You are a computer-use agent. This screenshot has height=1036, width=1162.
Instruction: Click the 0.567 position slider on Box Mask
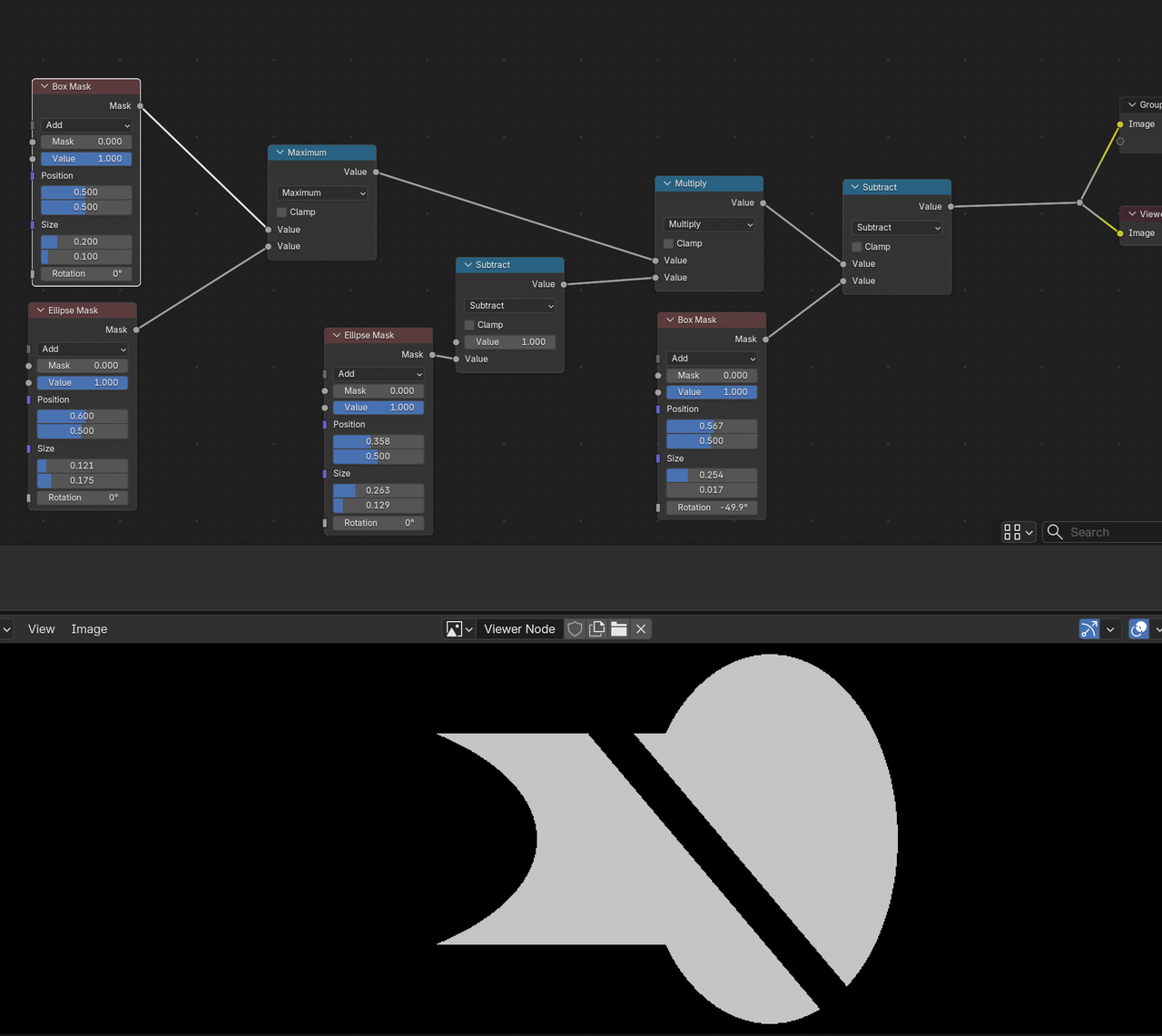coord(712,426)
